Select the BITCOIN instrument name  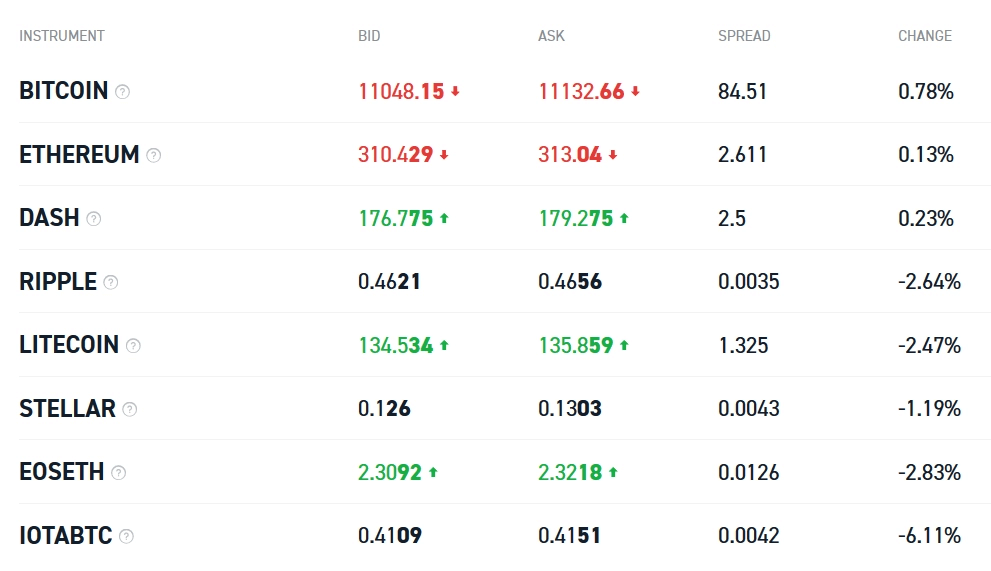click(x=63, y=91)
